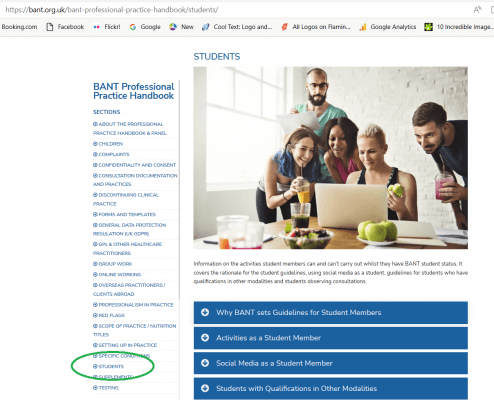This screenshot has width=494, height=400.
Task: Open About the Professional Practice Handbook & Panel
Action: (130, 129)
